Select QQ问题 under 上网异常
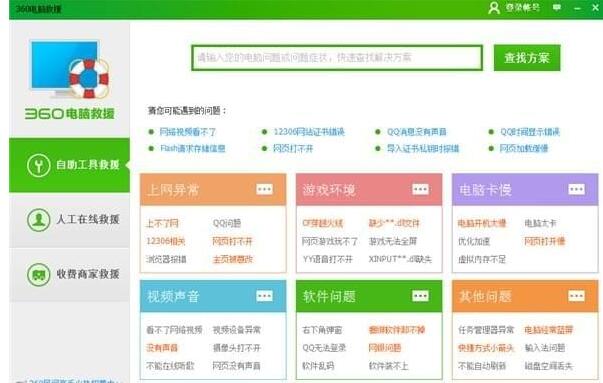Viewport: 603px width, 383px height. [227, 223]
